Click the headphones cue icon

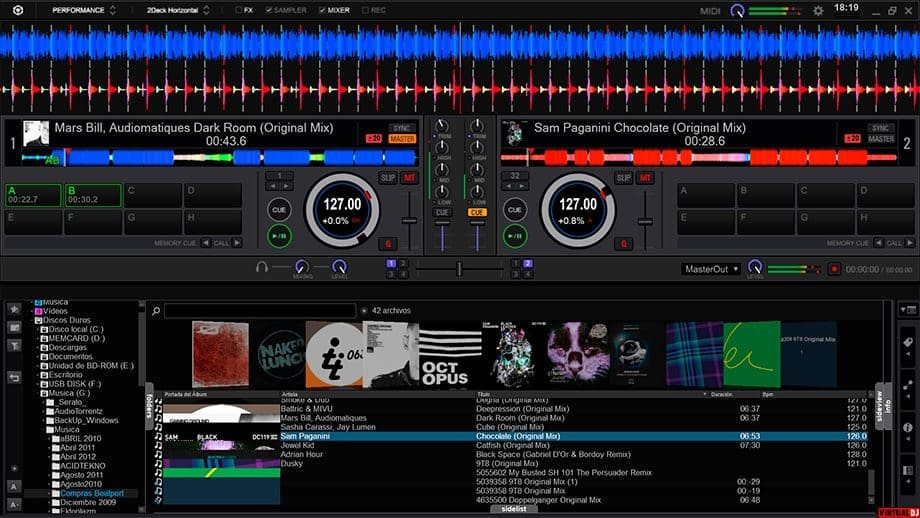(x=262, y=267)
